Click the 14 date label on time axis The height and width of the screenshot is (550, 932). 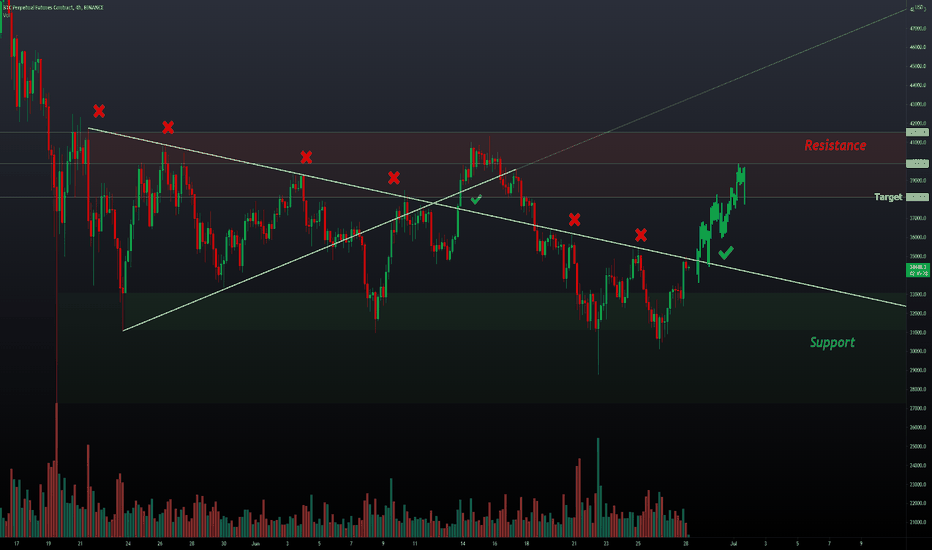[x=462, y=543]
